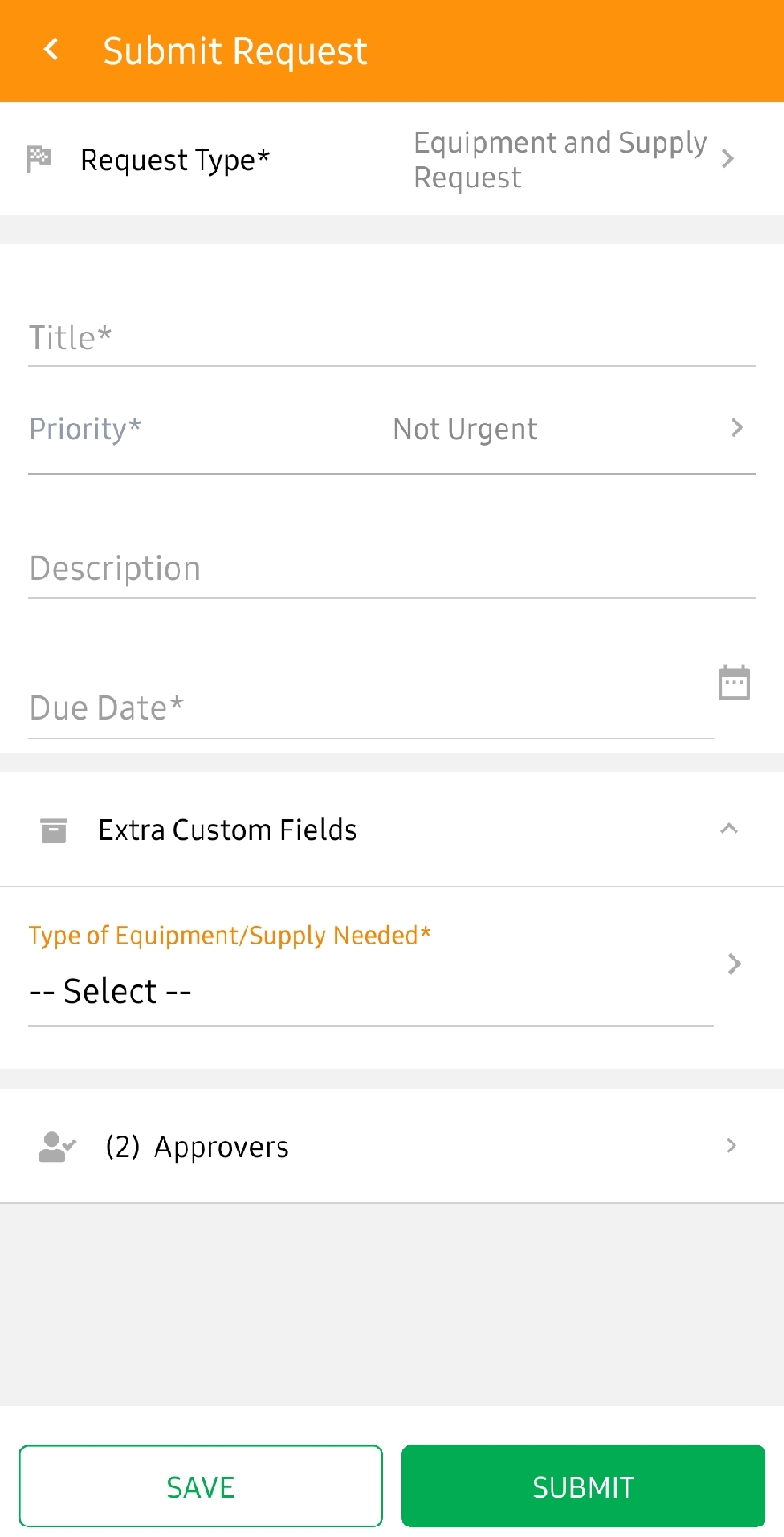Change the Priority from Not Urgent
The height and width of the screenshot is (1537, 784).
coord(465,430)
